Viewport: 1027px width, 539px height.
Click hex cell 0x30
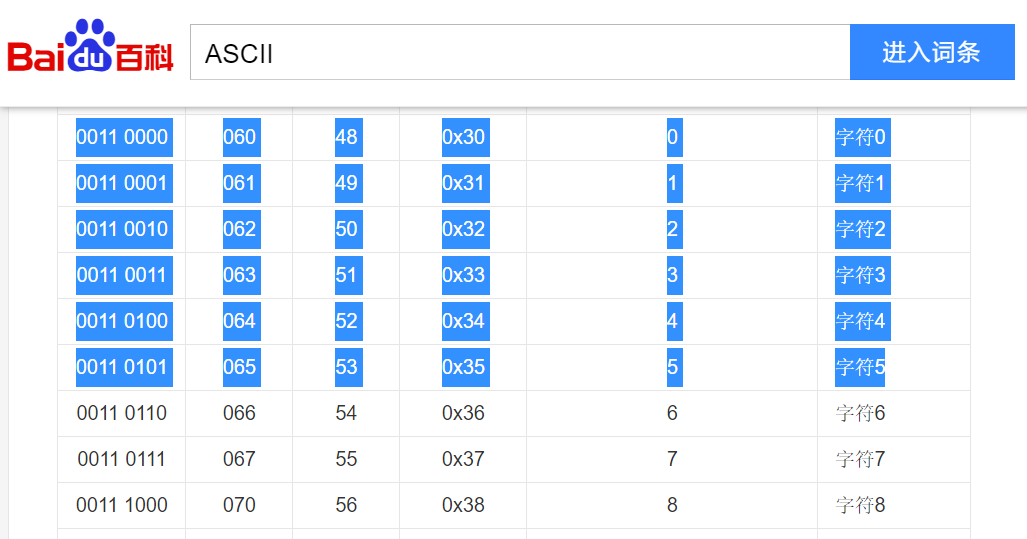point(464,138)
